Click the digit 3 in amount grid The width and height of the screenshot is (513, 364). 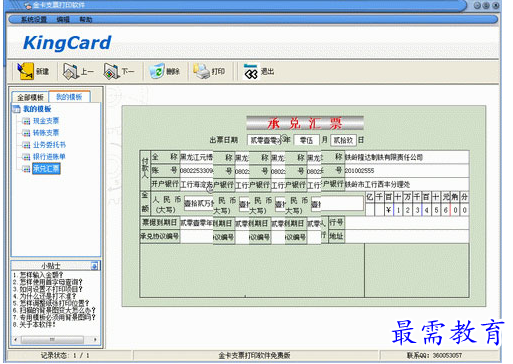pyautogui.click(x=417, y=210)
